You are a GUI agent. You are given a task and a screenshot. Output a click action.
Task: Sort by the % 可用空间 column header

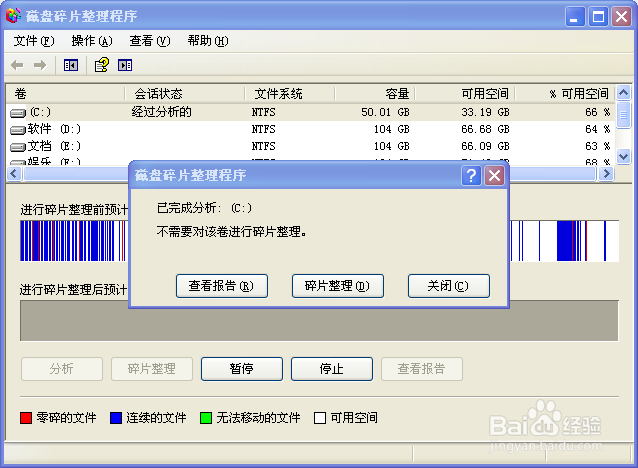pyautogui.click(x=565, y=94)
